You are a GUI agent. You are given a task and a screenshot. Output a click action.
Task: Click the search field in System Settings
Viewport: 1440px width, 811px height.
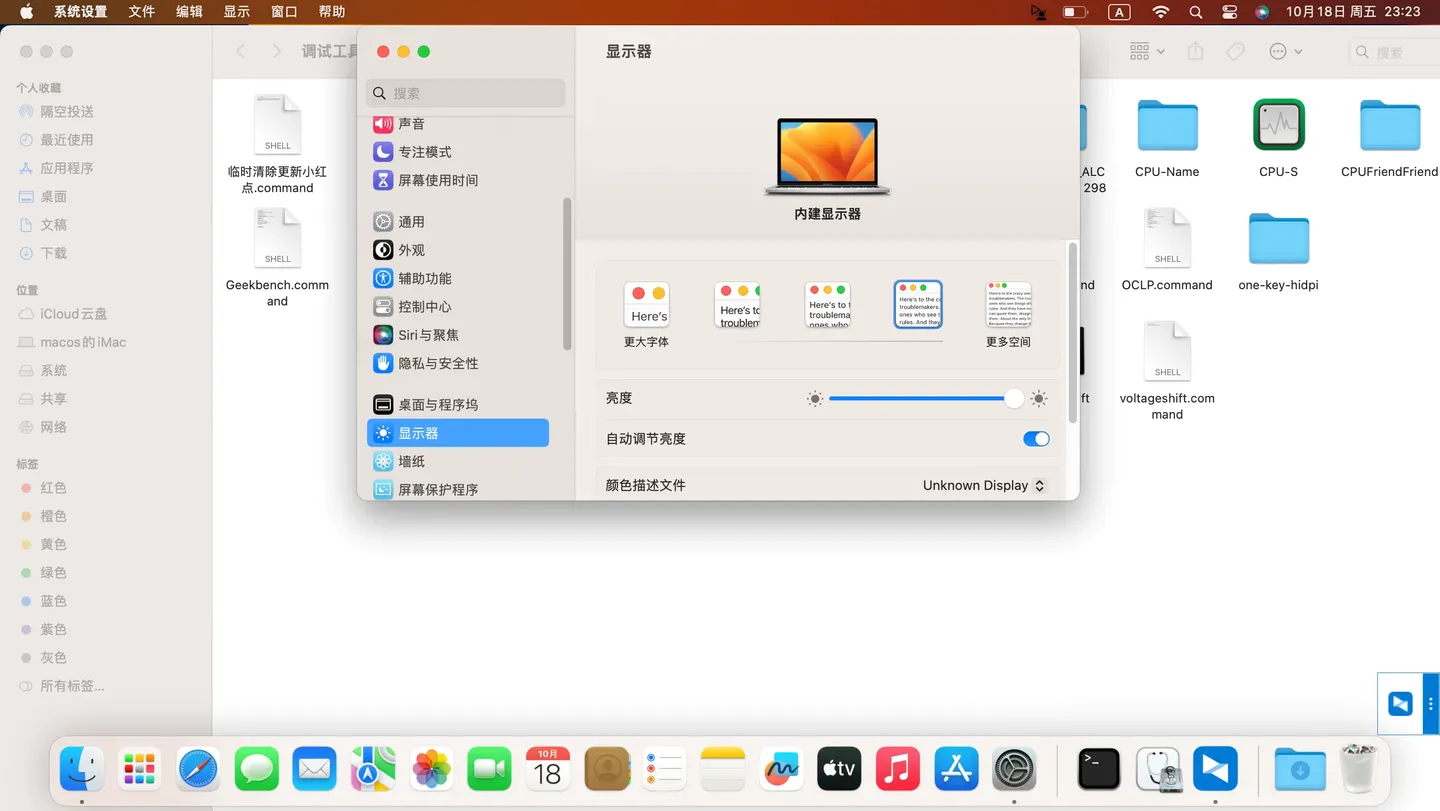pyautogui.click(x=464, y=92)
